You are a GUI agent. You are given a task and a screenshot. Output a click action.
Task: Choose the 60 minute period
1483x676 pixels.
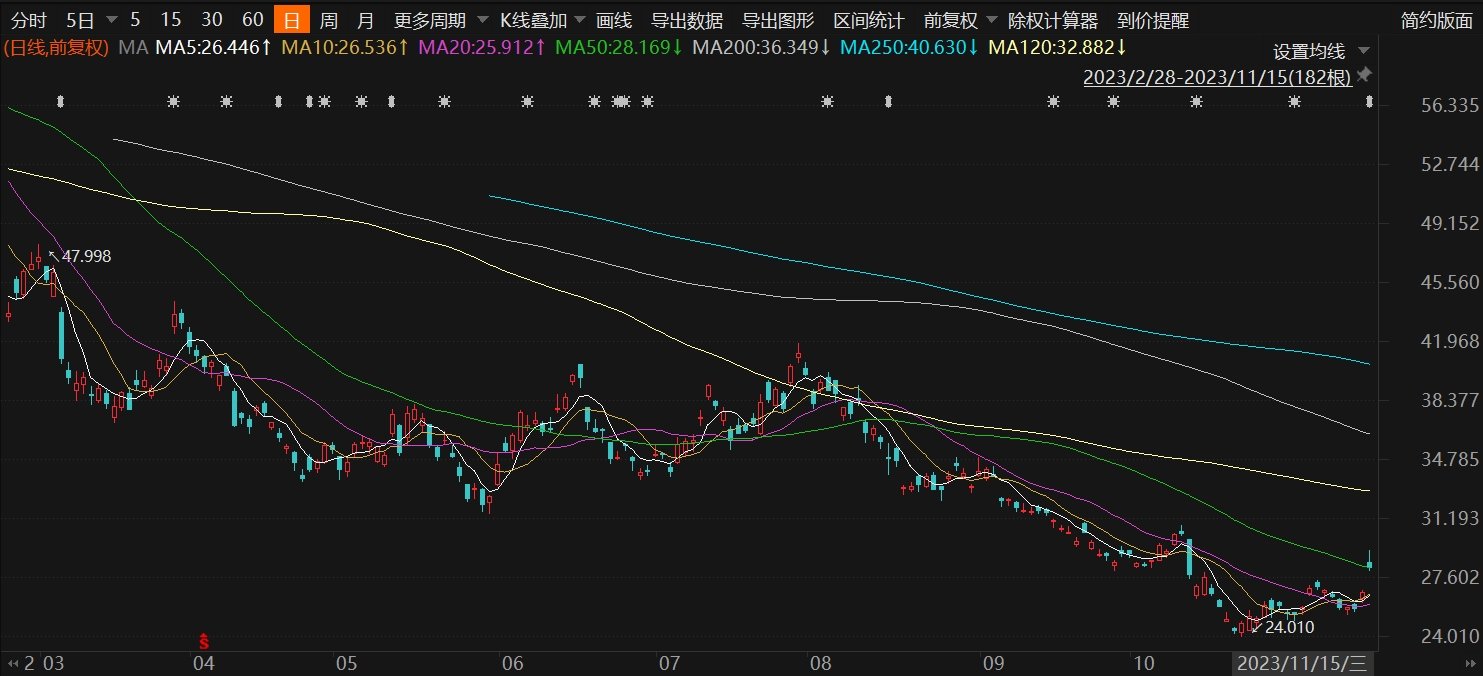coord(253,20)
